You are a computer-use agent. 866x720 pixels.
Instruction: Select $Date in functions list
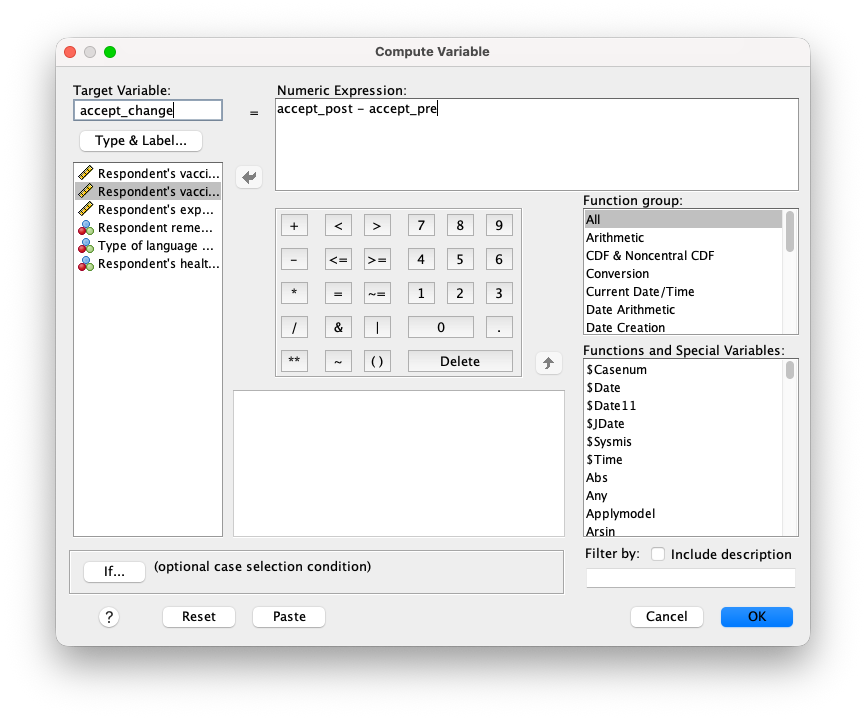click(x=683, y=388)
